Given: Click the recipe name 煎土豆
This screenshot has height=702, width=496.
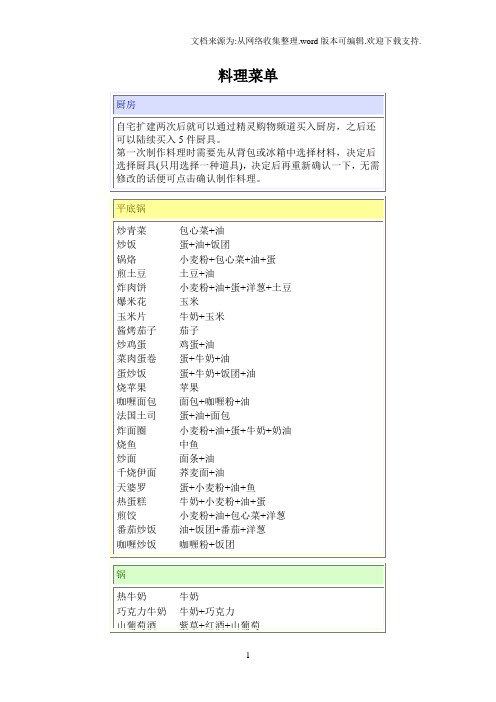Looking at the screenshot, I should click(132, 274).
